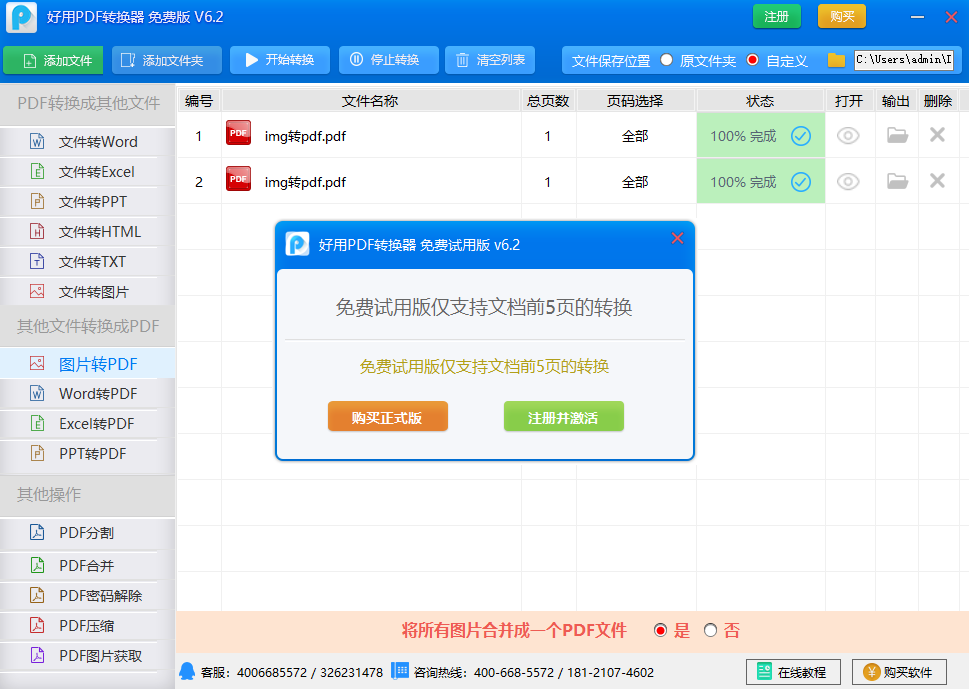Select PPT转PDF in sidebar
The height and width of the screenshot is (689, 969).
tap(87, 454)
